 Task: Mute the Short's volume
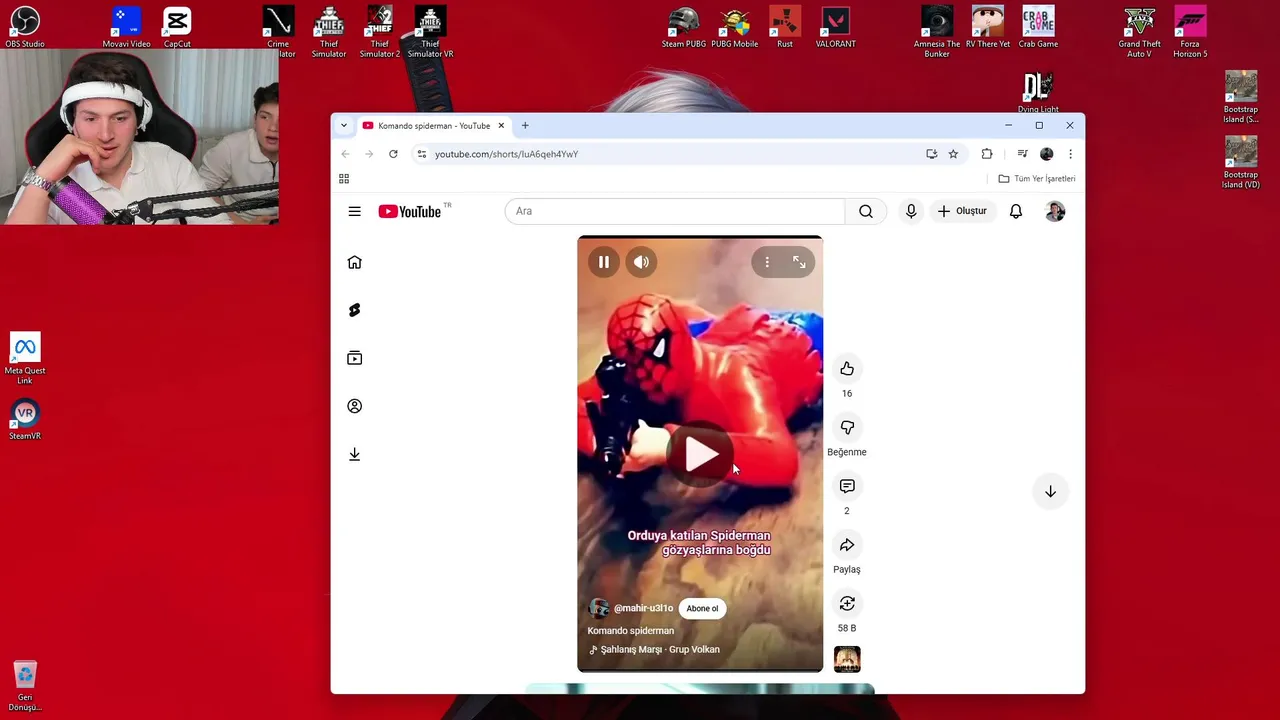tap(641, 262)
